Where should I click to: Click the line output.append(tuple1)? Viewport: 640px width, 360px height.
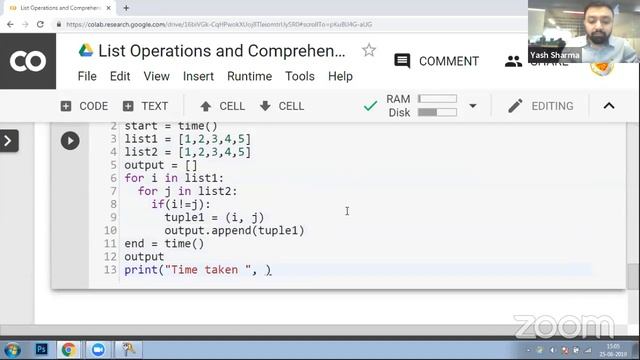pos(234,231)
